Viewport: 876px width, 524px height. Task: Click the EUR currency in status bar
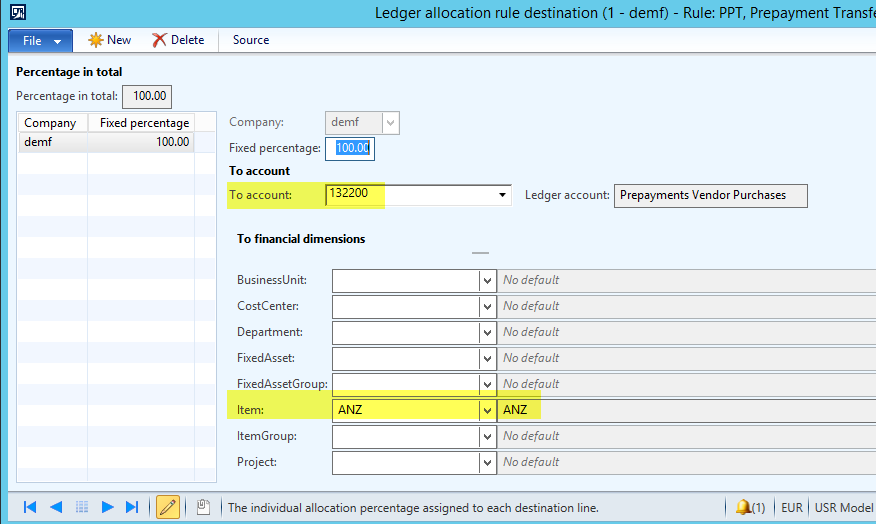click(791, 507)
